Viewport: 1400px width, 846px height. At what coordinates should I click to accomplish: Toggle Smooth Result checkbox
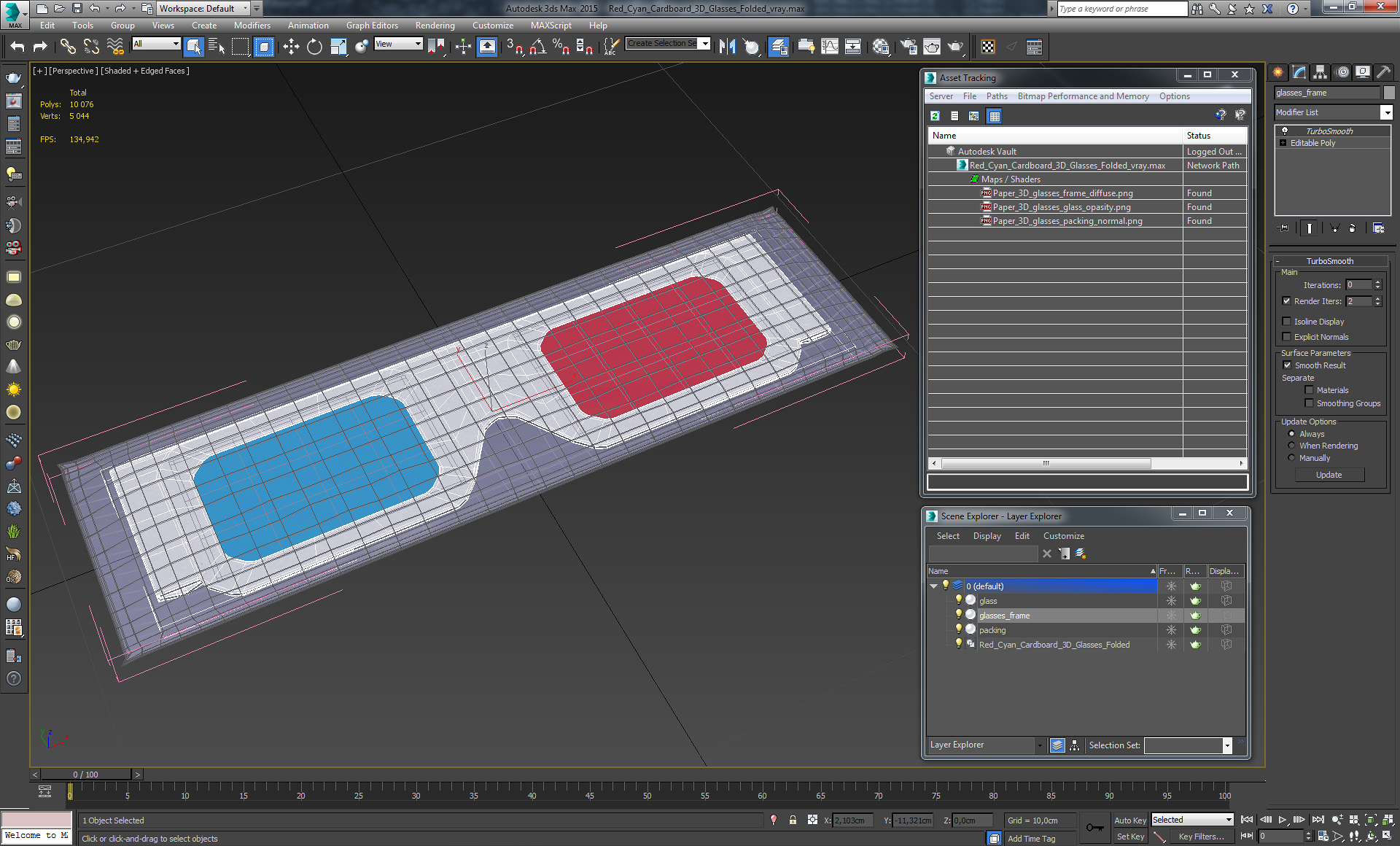(x=1287, y=365)
